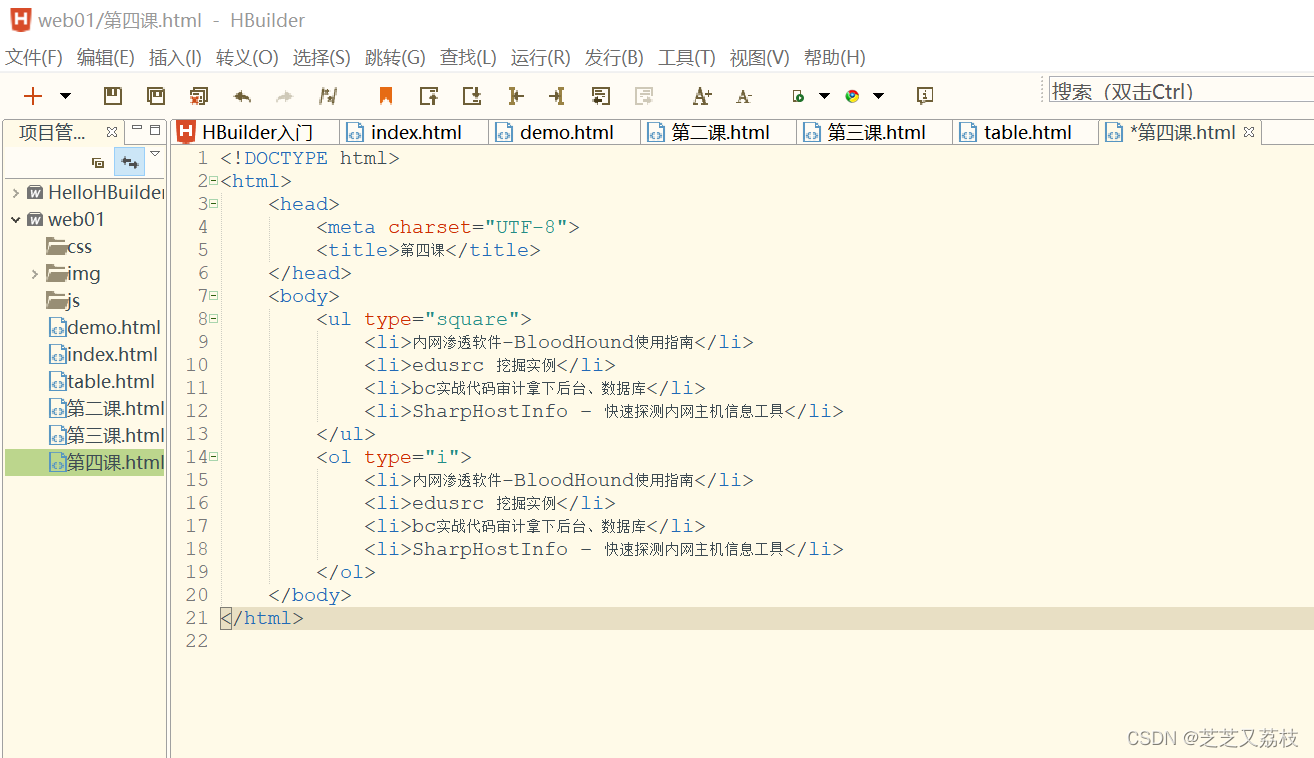
Task: Collapse the web01 project node
Action: pyautogui.click(x=15, y=219)
